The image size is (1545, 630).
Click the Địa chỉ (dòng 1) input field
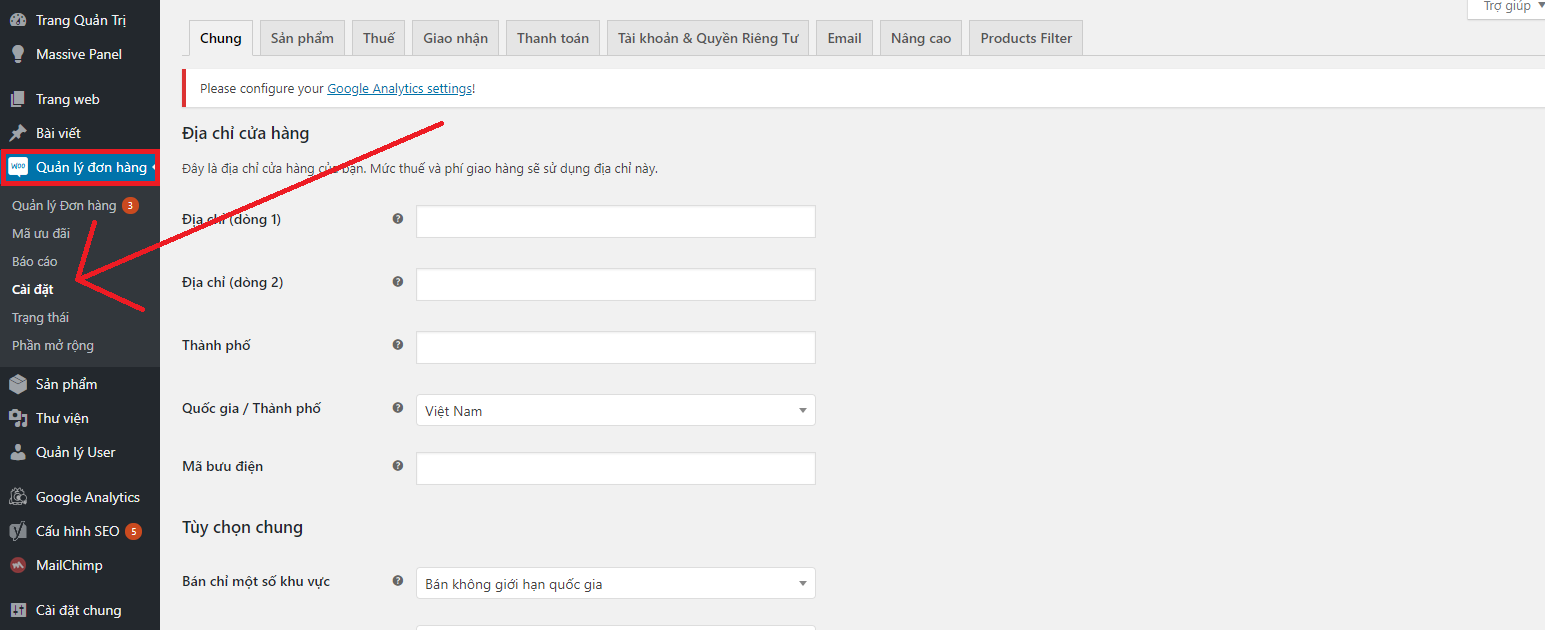click(615, 221)
